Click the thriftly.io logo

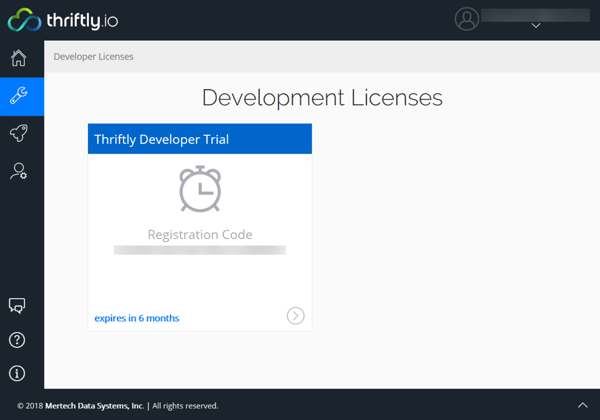(x=63, y=20)
